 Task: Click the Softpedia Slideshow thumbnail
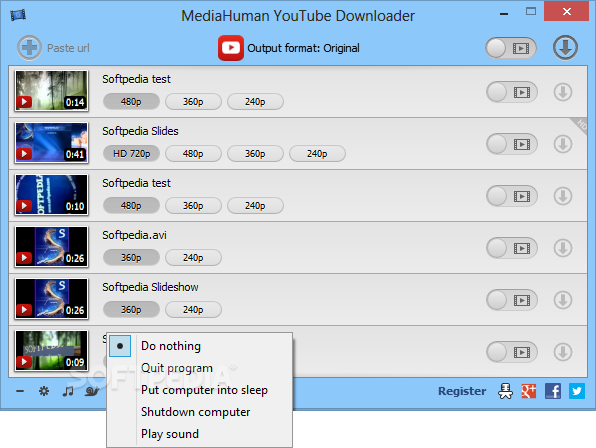51,299
